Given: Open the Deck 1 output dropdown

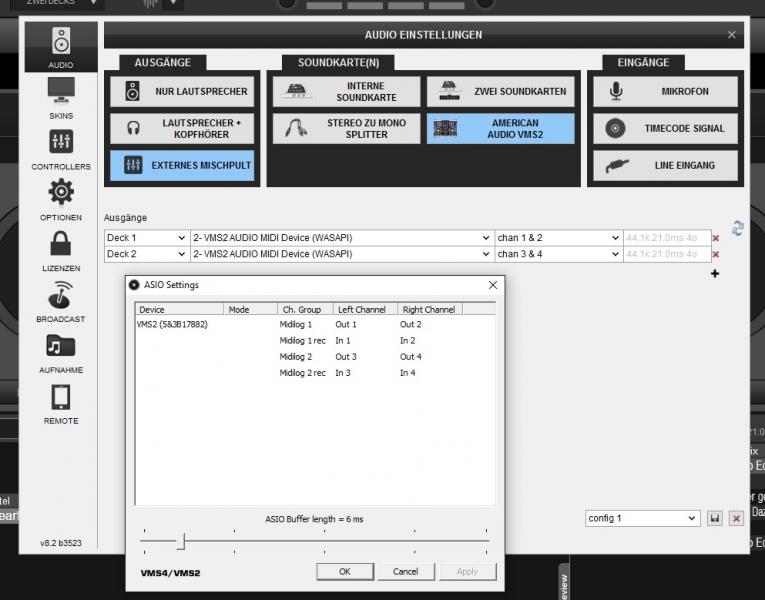Looking at the screenshot, I should [x=146, y=238].
